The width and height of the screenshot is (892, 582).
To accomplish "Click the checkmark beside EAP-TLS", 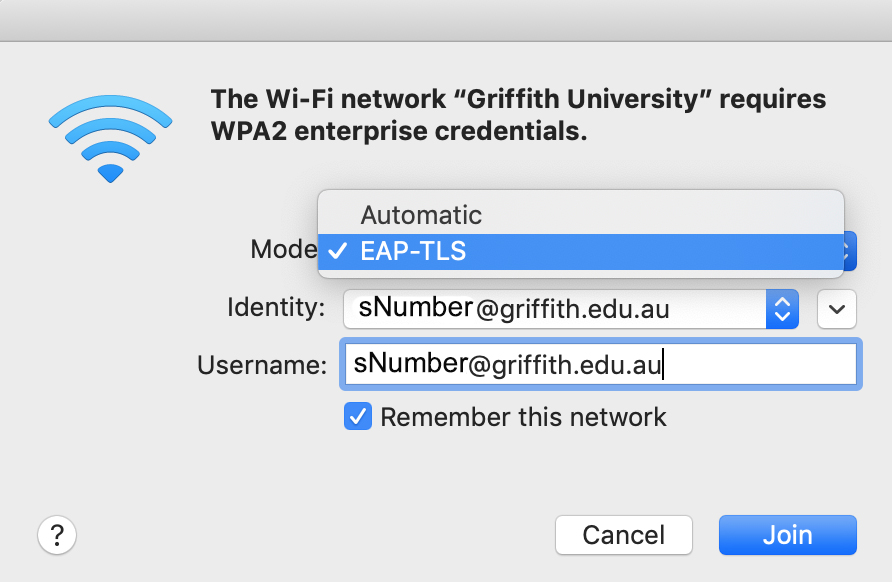I will pyautogui.click(x=339, y=251).
